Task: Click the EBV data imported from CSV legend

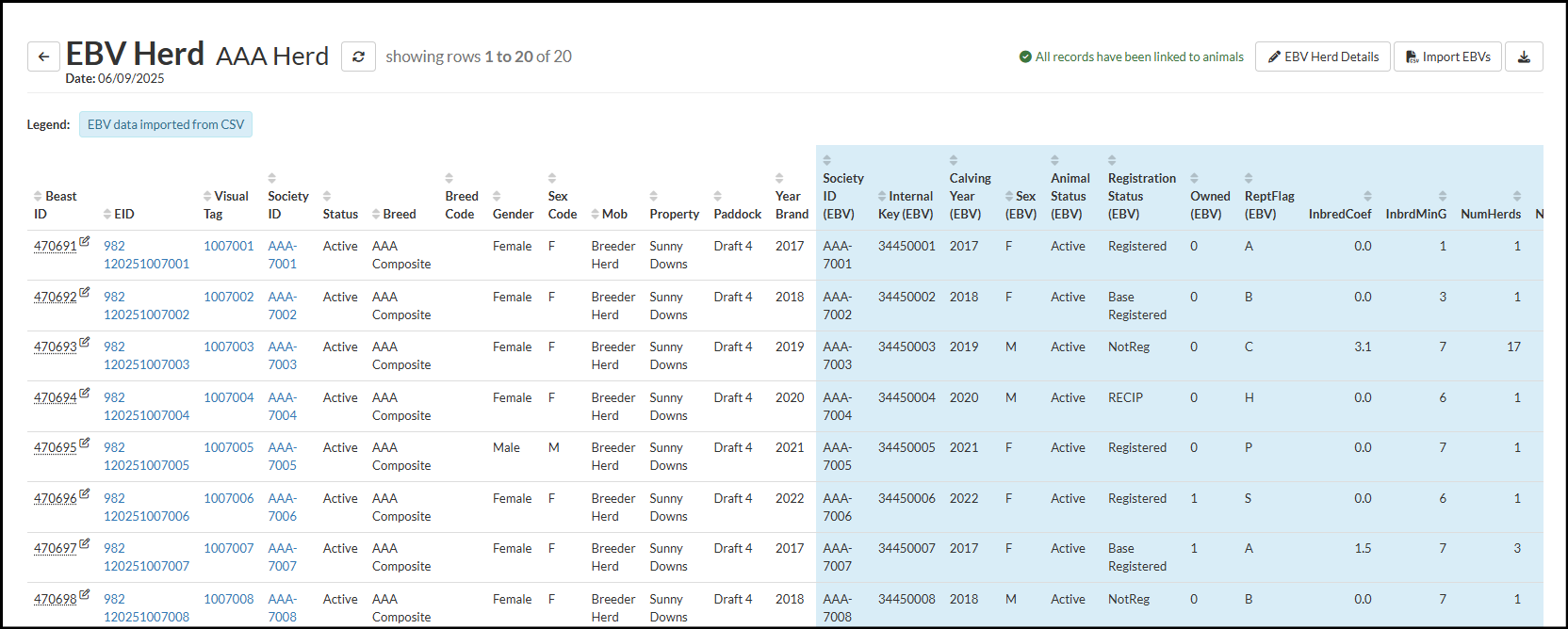Action: pyautogui.click(x=166, y=125)
